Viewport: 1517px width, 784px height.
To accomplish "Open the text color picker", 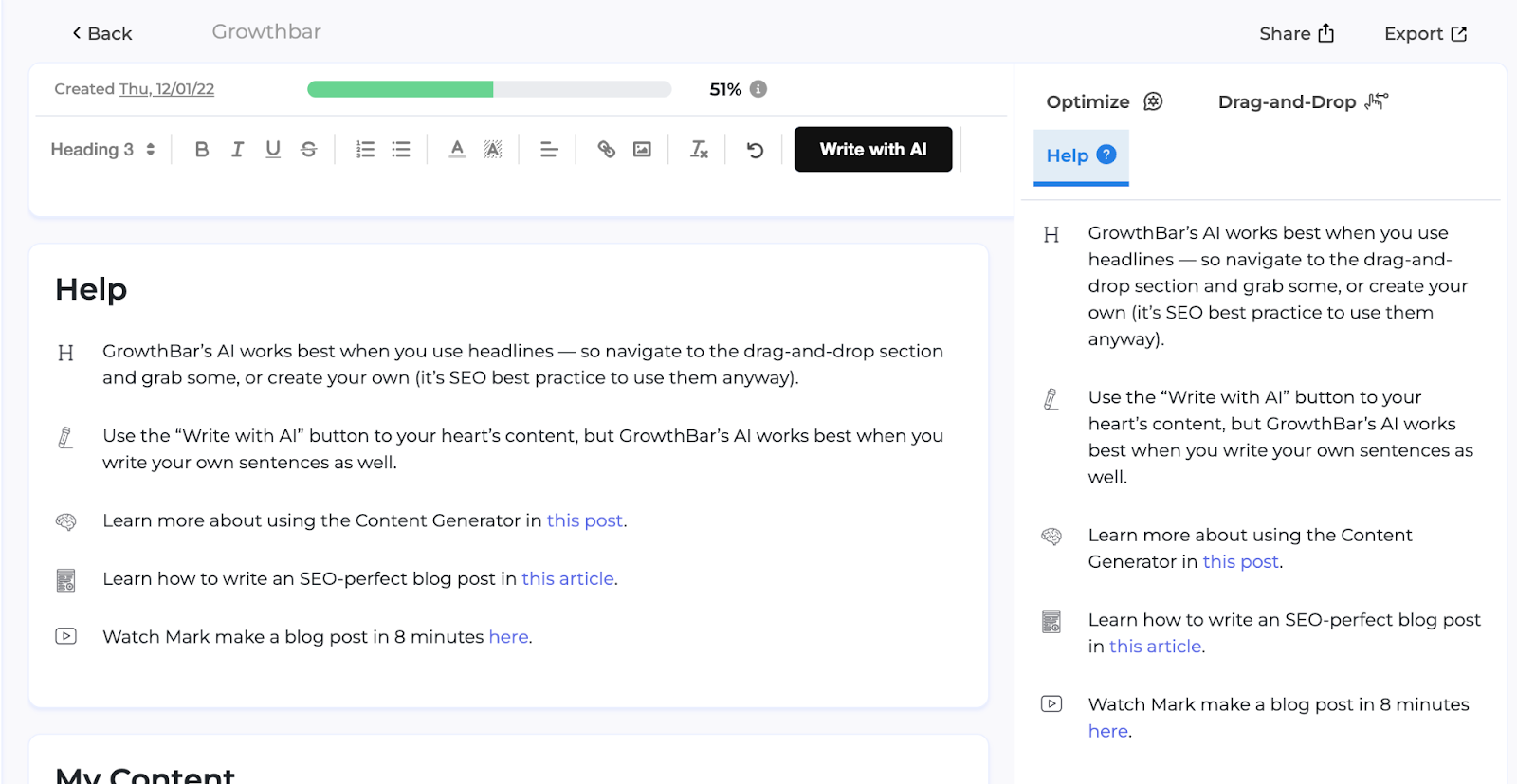I will pyautogui.click(x=457, y=150).
